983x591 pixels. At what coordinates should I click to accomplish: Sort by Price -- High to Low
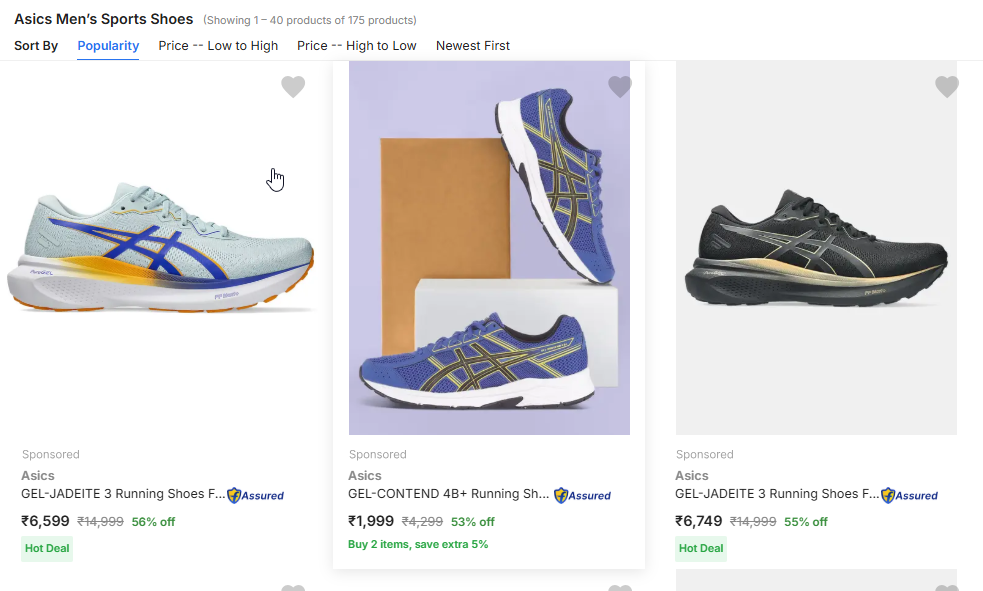pyautogui.click(x=357, y=46)
